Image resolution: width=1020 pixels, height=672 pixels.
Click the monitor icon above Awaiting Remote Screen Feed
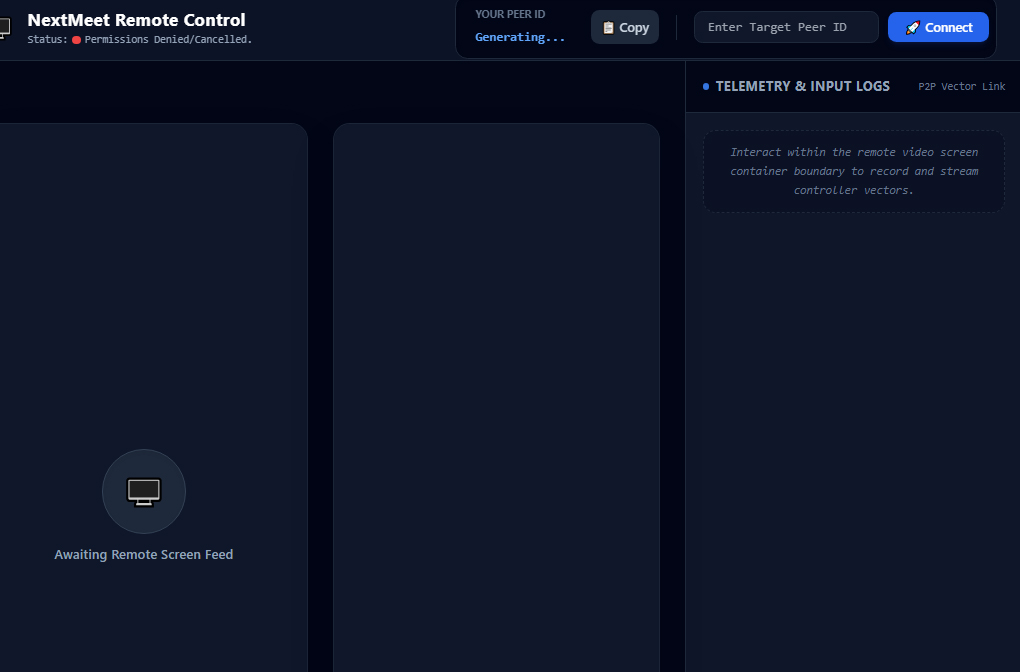tap(144, 492)
